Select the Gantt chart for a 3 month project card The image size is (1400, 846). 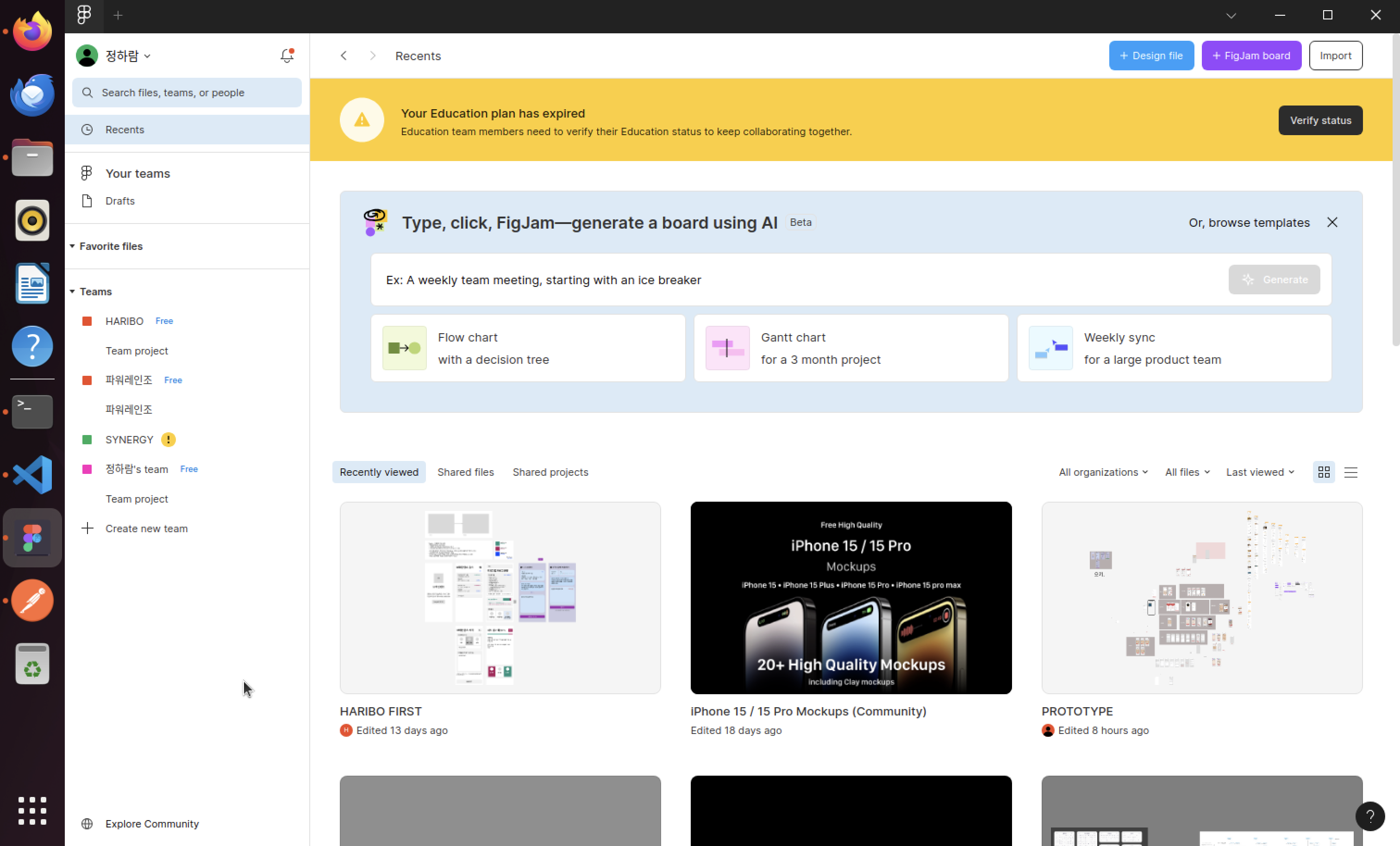point(851,348)
